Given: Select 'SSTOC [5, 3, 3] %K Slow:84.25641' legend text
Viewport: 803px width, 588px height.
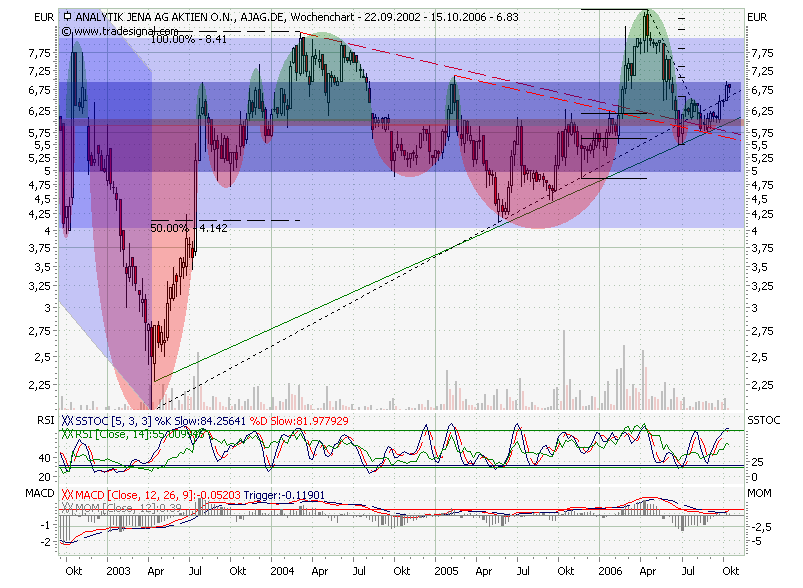Looking at the screenshot, I should (161, 421).
